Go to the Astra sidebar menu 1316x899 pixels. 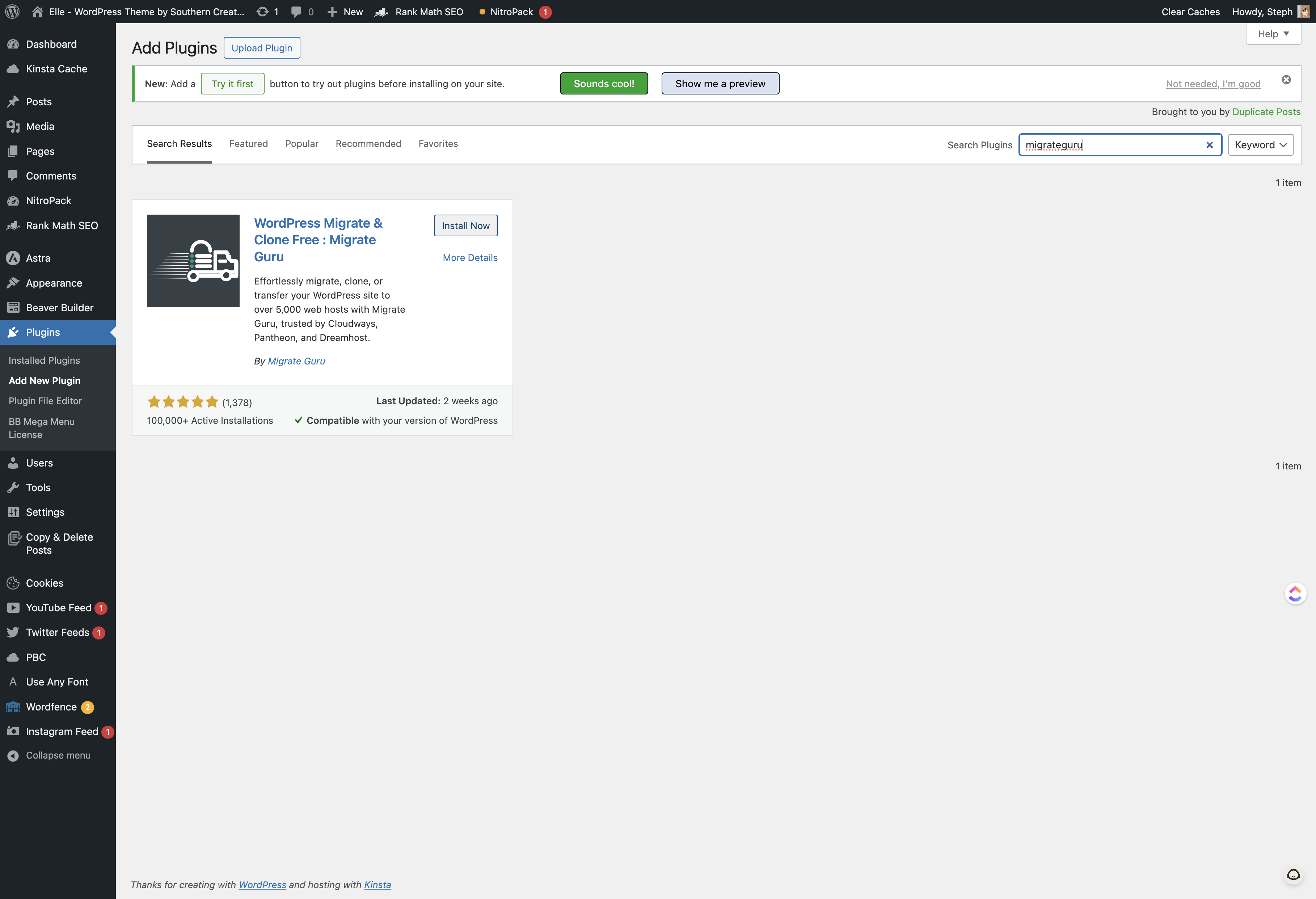coord(38,258)
